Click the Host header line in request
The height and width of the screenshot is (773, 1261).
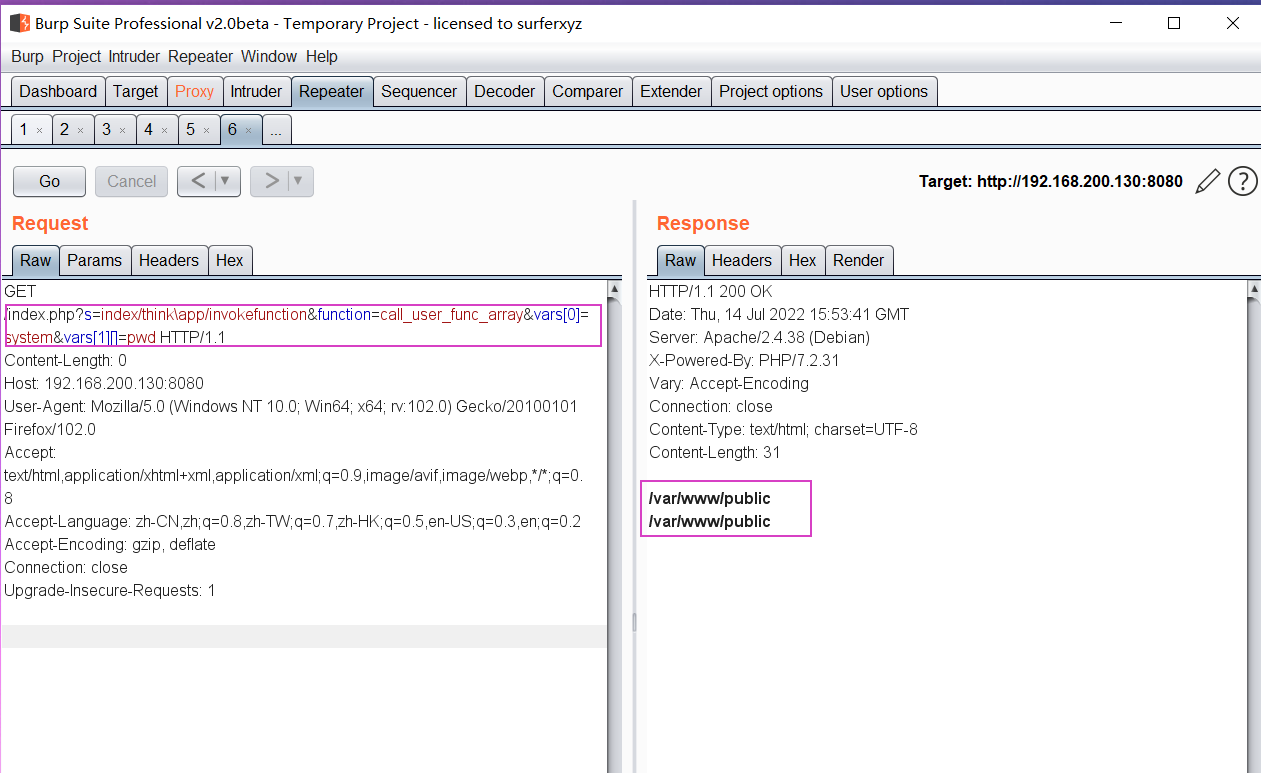pyautogui.click(x=104, y=384)
